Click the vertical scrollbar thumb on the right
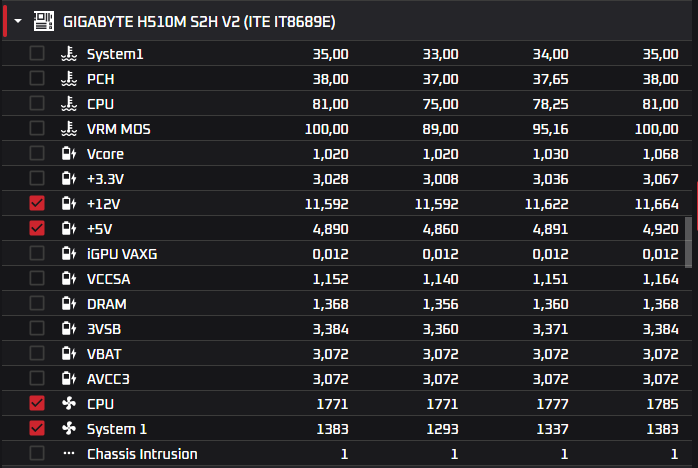698x468 pixels. (688, 242)
